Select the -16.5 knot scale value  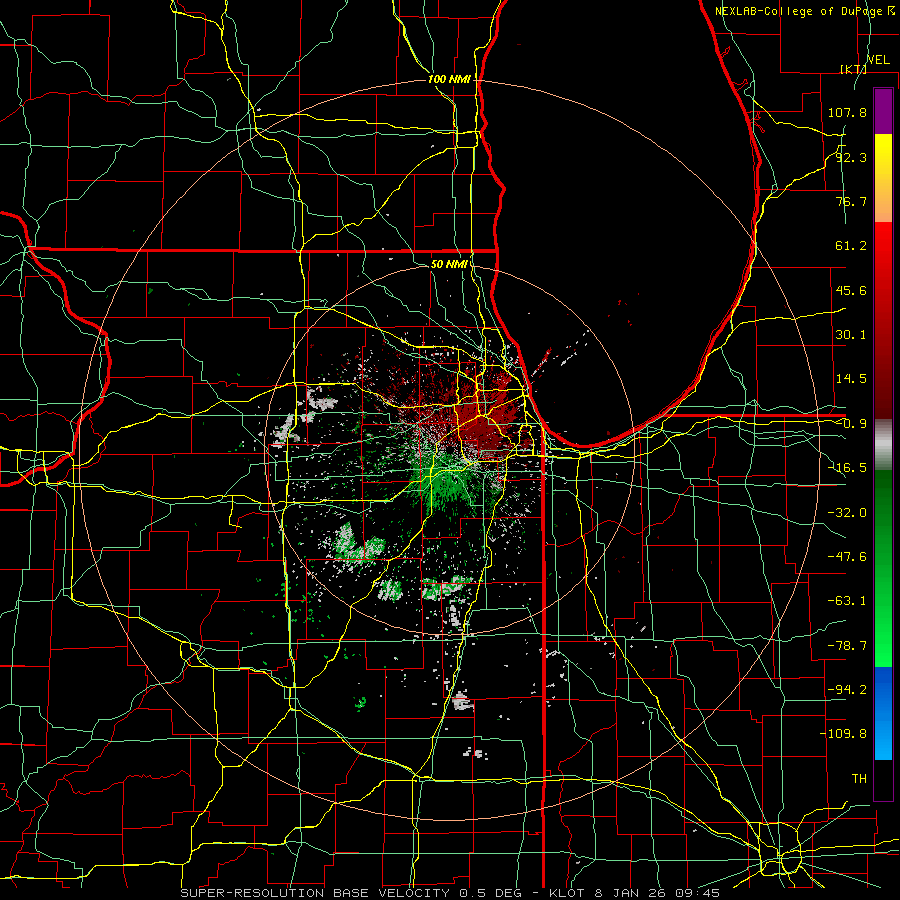(847, 468)
